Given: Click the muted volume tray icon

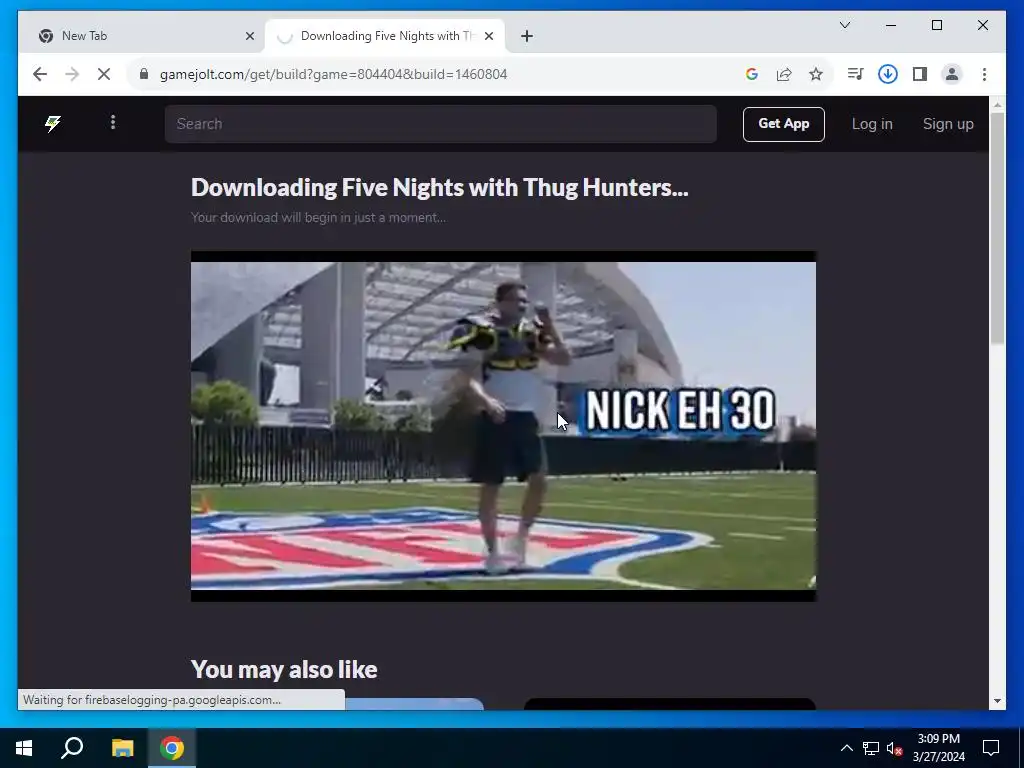Looking at the screenshot, I should [x=895, y=748].
